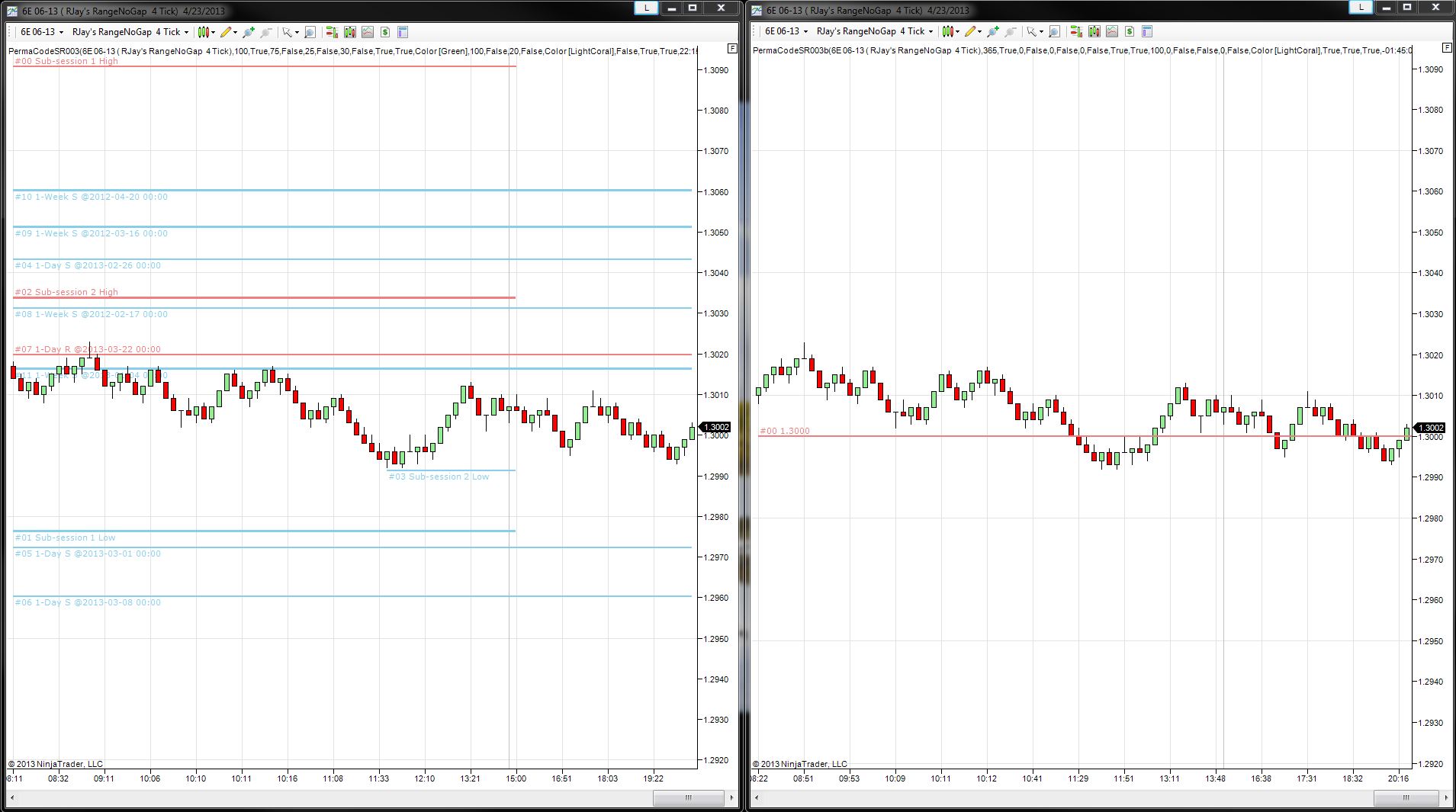
Task: Click the window layout icon in right chart toolbar
Action: 1147,31
